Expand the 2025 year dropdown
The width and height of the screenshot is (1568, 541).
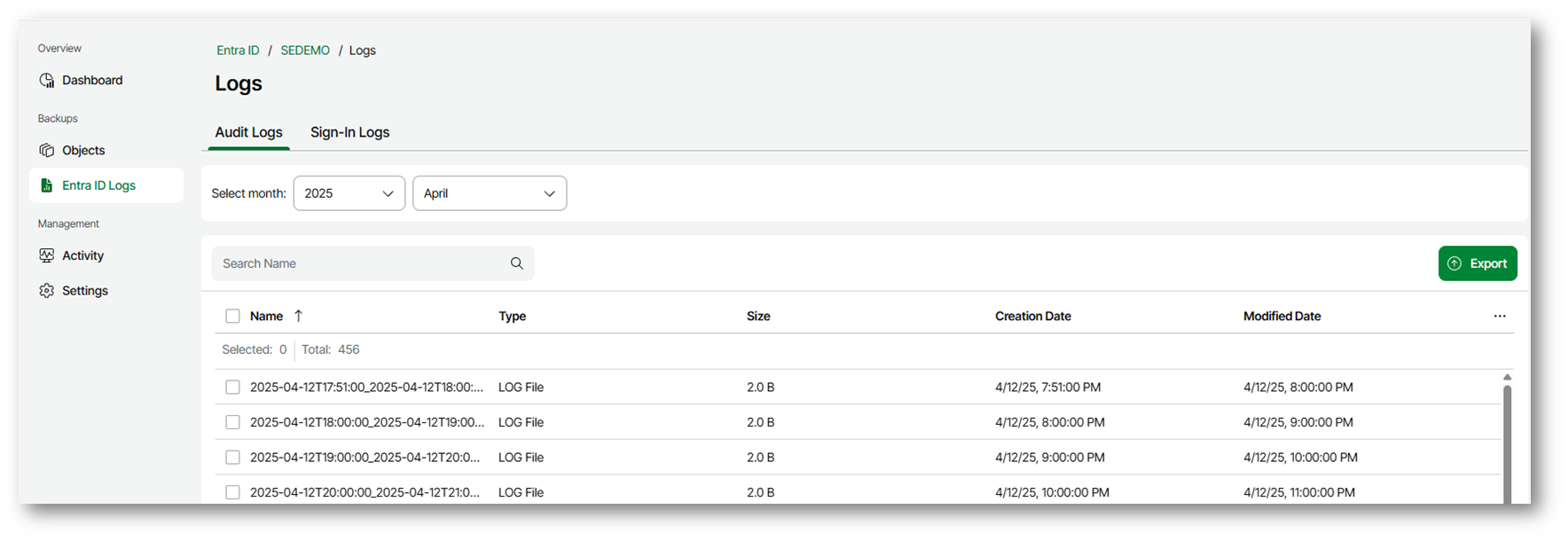349,193
